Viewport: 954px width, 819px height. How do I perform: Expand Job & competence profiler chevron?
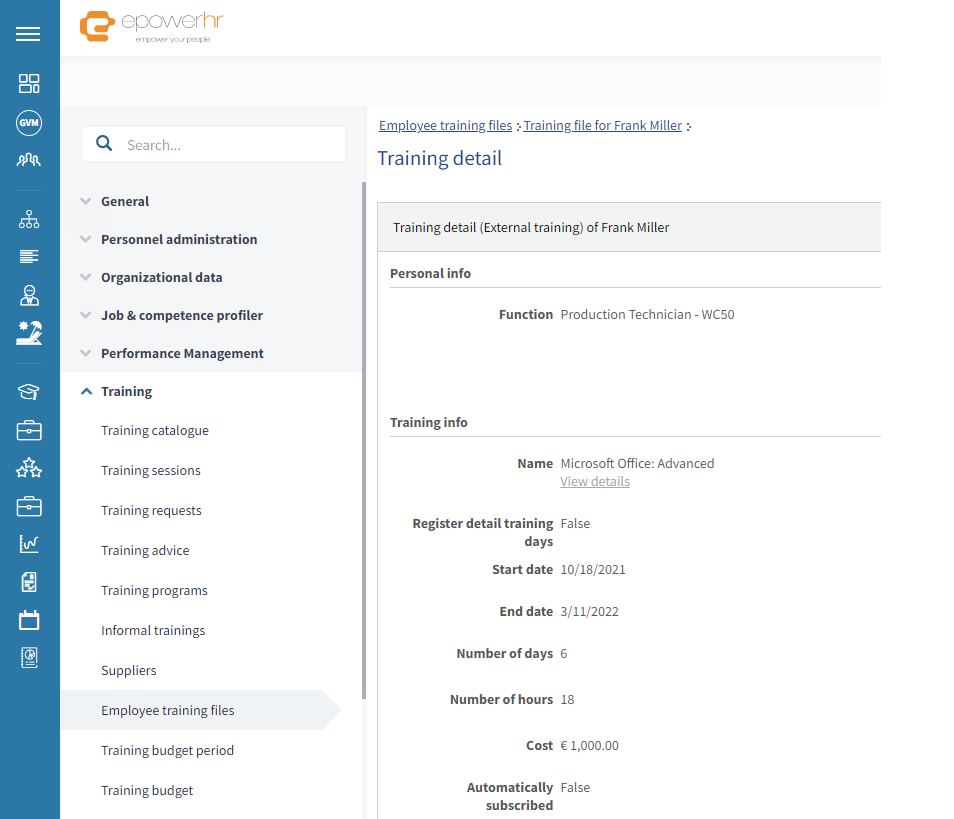pos(86,315)
